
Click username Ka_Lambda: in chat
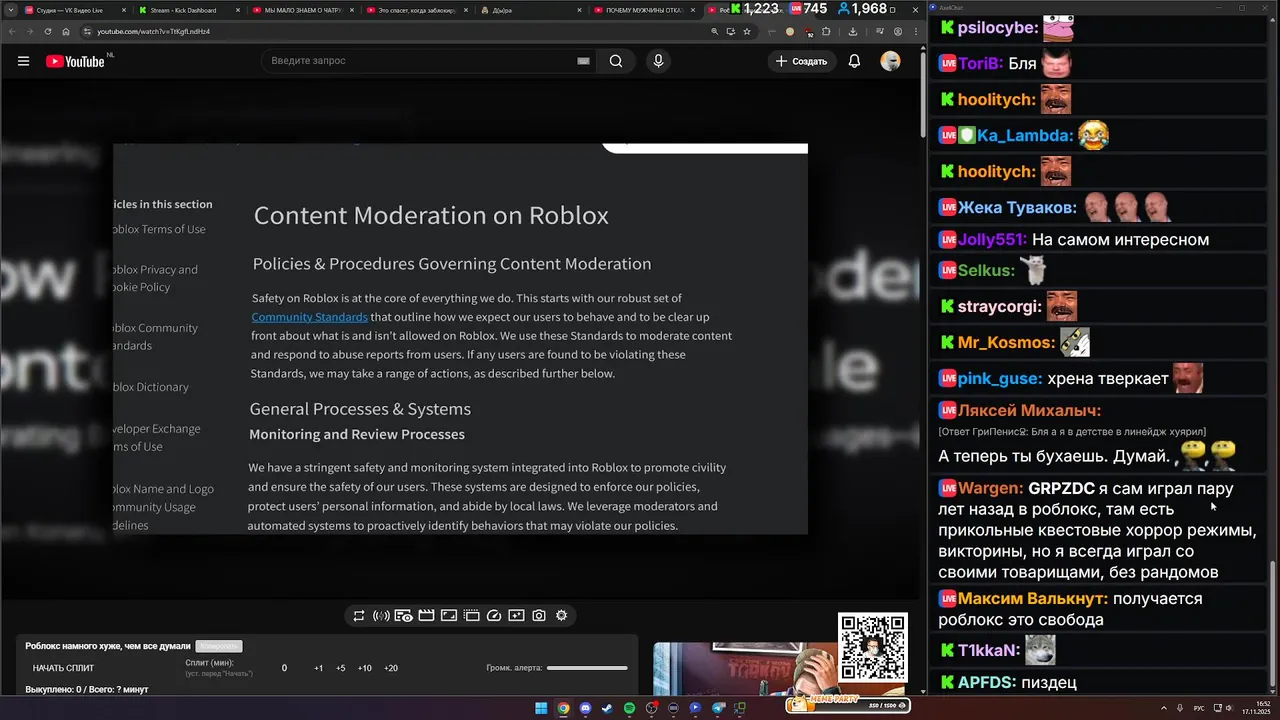1025,135
